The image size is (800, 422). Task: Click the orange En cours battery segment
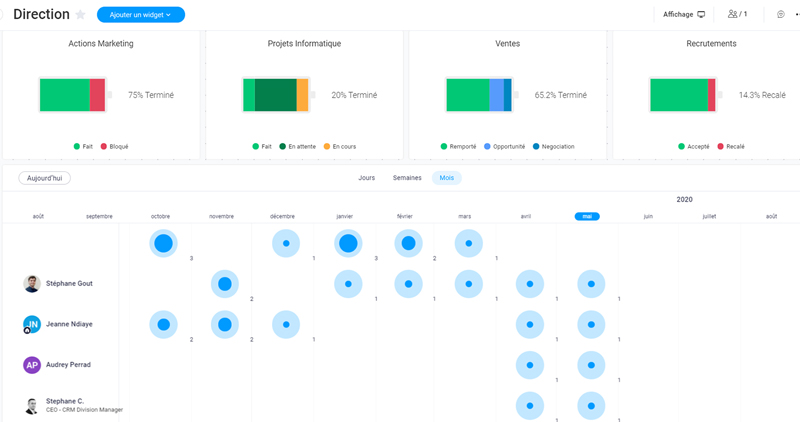pos(303,95)
